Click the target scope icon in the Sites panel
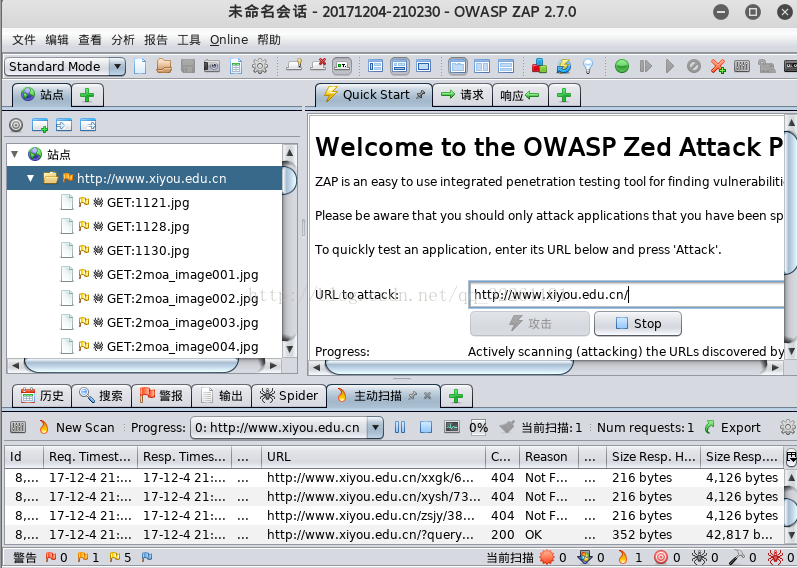The image size is (797, 568). [x=16, y=125]
